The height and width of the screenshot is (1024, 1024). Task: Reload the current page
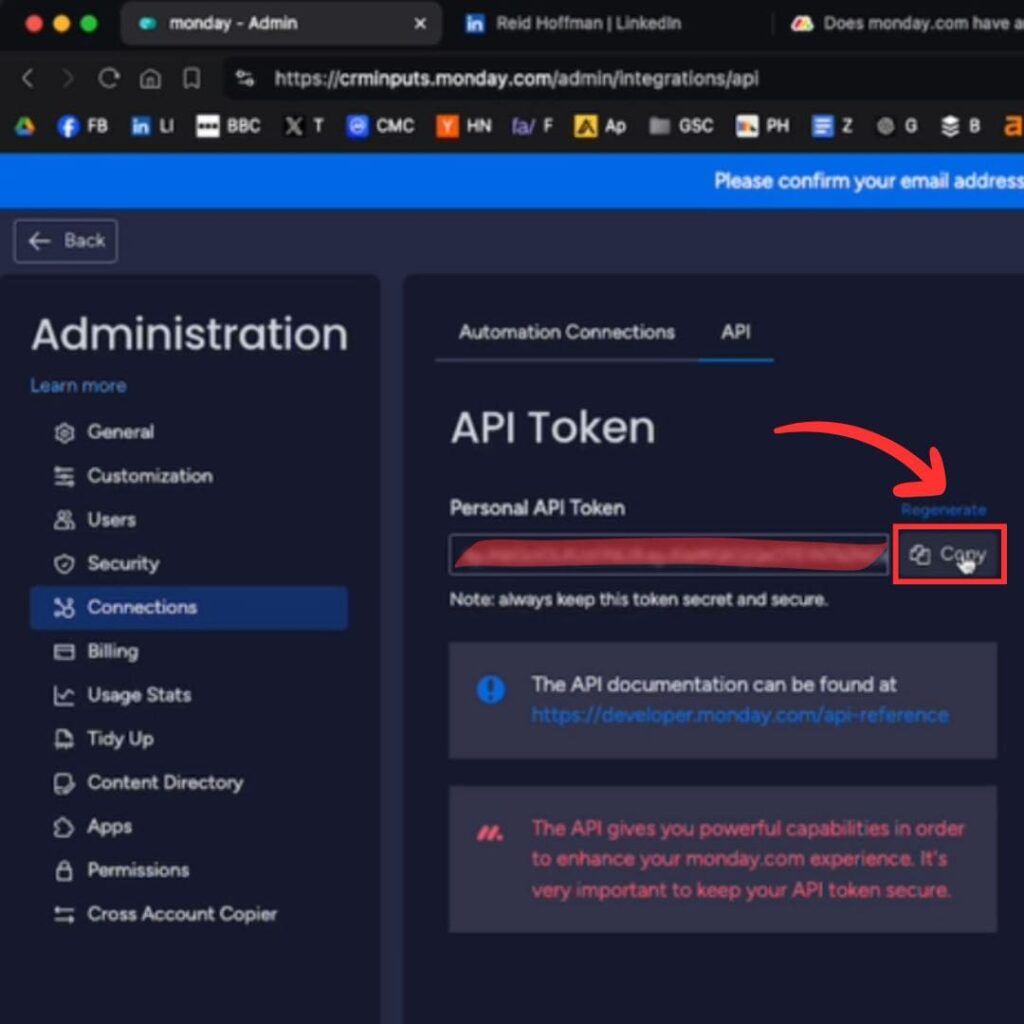109,78
